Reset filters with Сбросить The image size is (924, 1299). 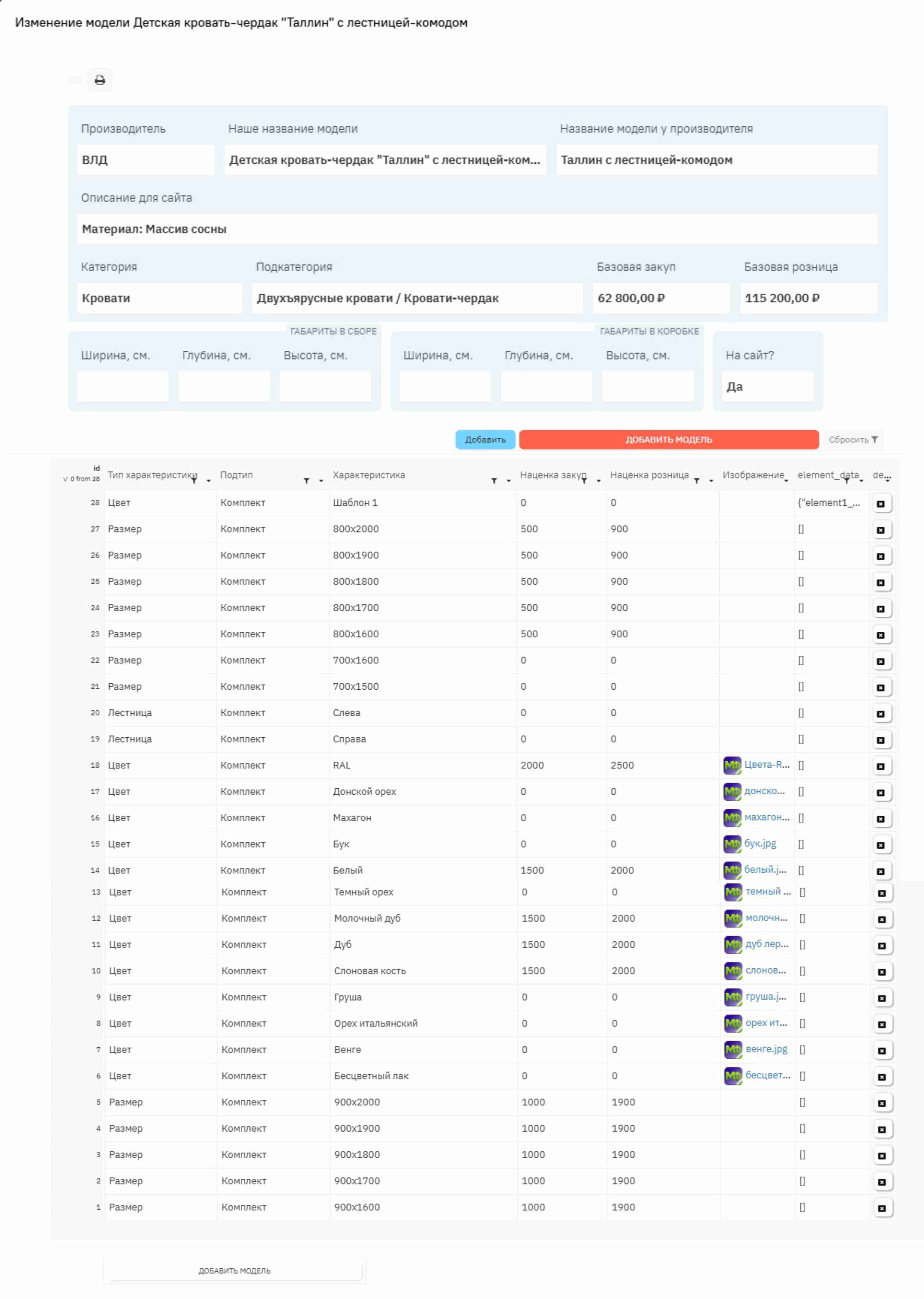pos(853,440)
